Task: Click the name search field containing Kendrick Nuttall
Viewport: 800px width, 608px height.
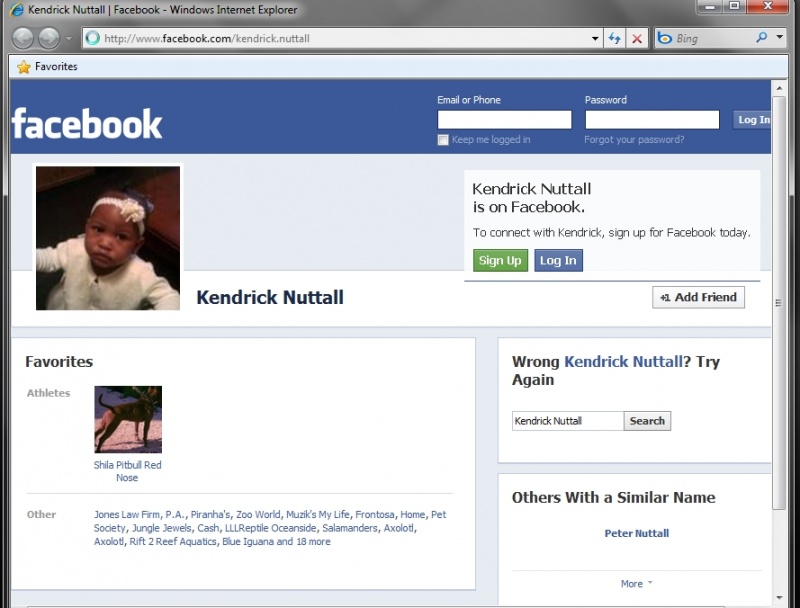Action: pyautogui.click(x=568, y=421)
